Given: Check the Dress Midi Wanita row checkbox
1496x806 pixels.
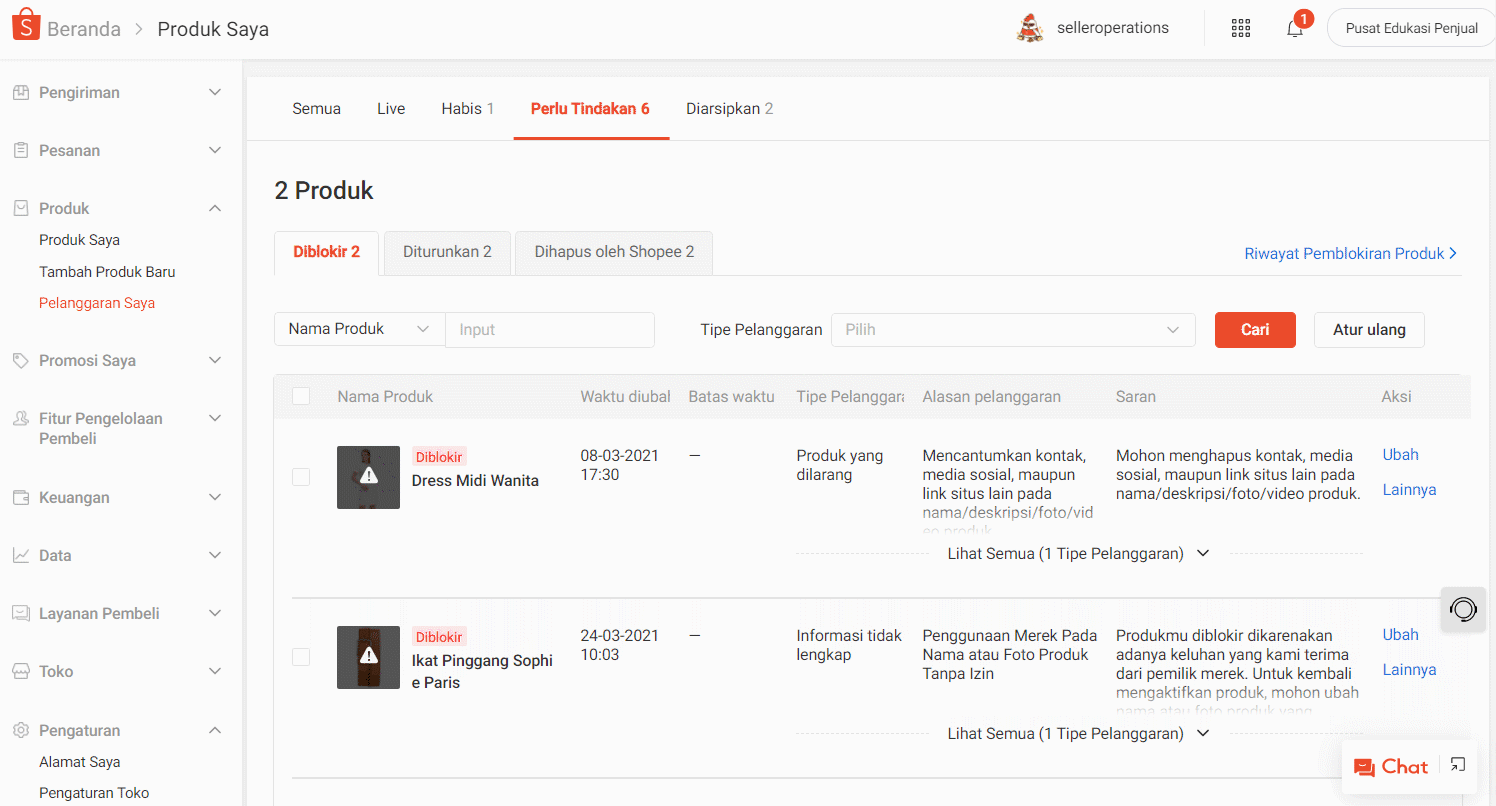Looking at the screenshot, I should point(301,477).
